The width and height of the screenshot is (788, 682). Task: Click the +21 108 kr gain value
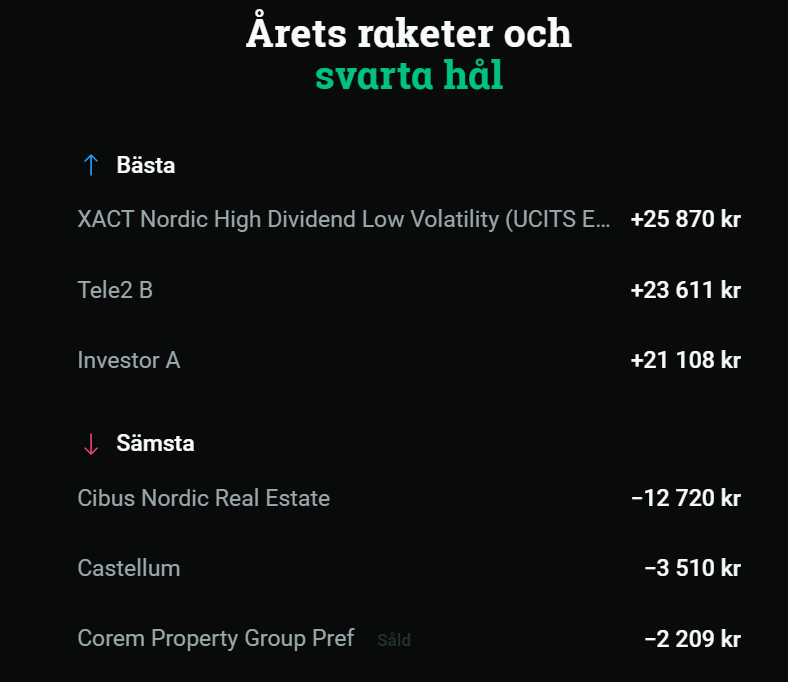click(x=685, y=360)
